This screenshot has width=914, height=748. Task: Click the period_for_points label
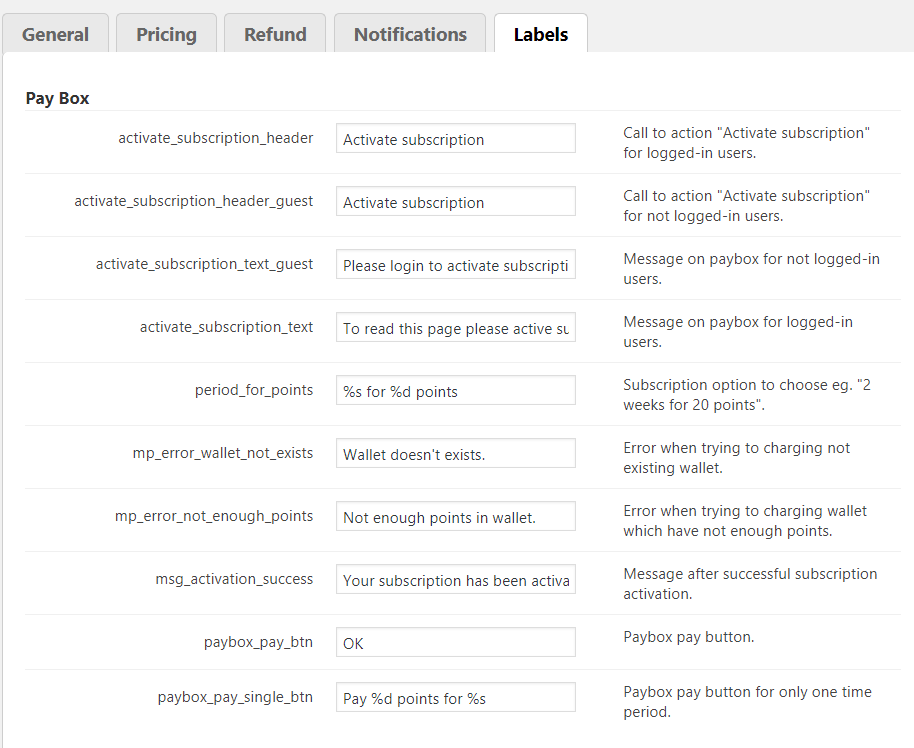tap(253, 390)
